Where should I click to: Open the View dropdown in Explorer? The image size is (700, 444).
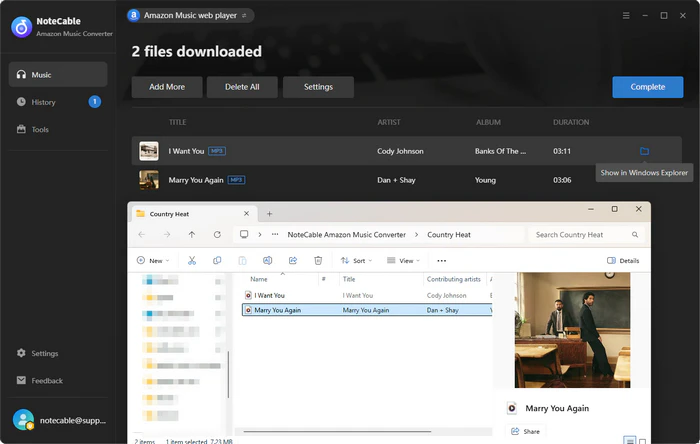pos(403,261)
